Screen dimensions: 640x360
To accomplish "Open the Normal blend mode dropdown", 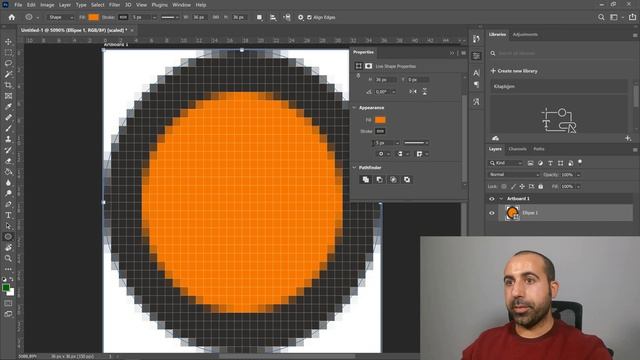I will (x=514, y=175).
